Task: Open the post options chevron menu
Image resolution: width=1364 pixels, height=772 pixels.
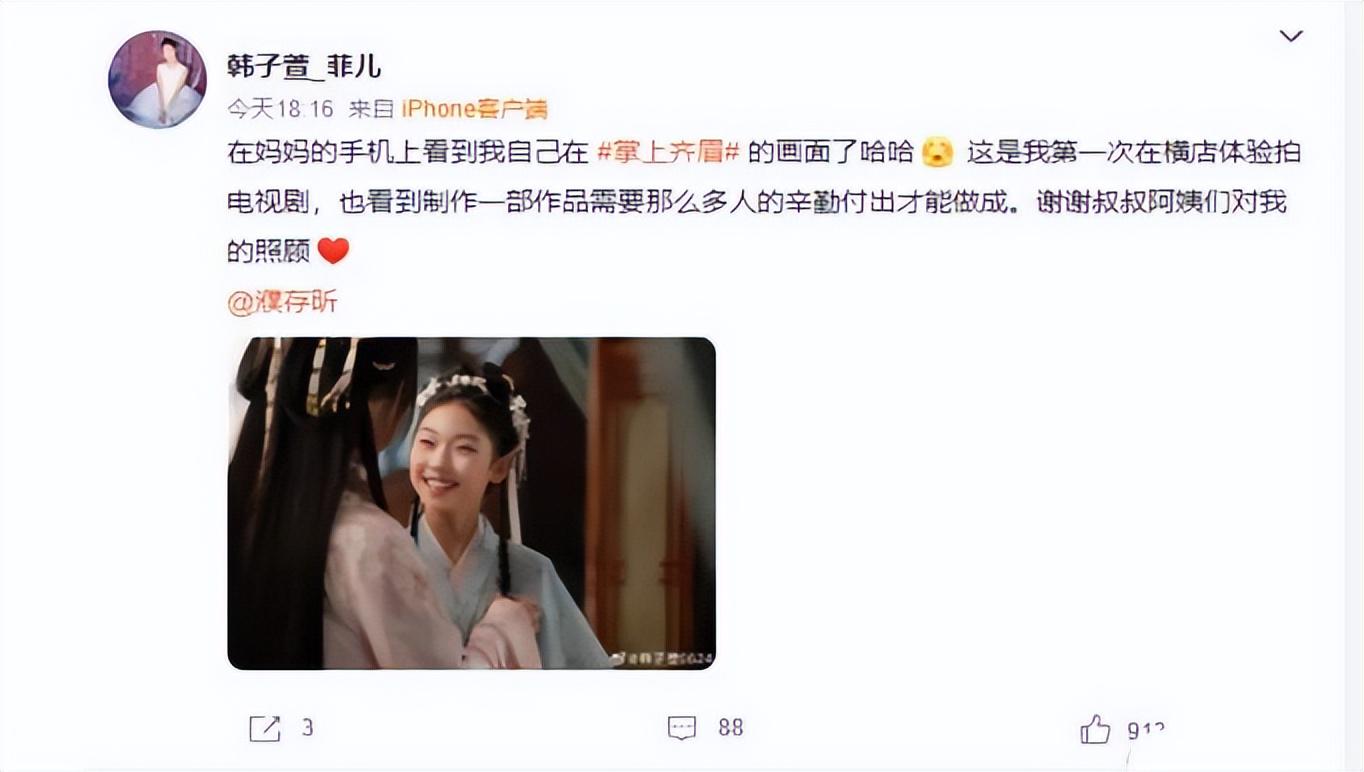Action: coord(1291,37)
